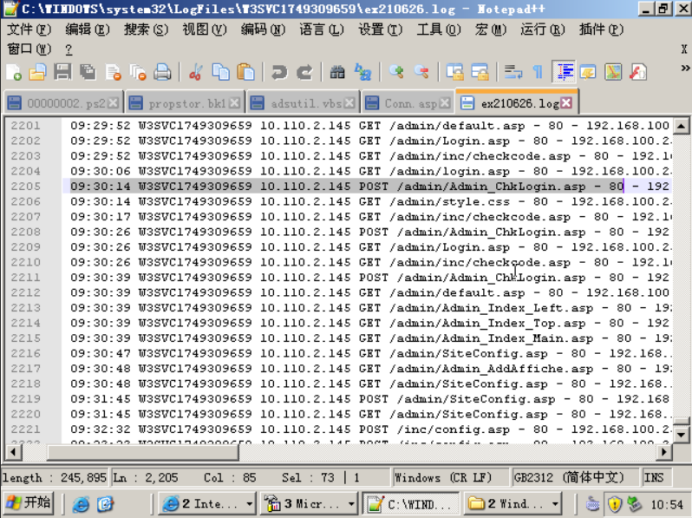Screen dimensions: 692x518
Task: Toggle the INS insert mode indicator
Action: pos(655,477)
